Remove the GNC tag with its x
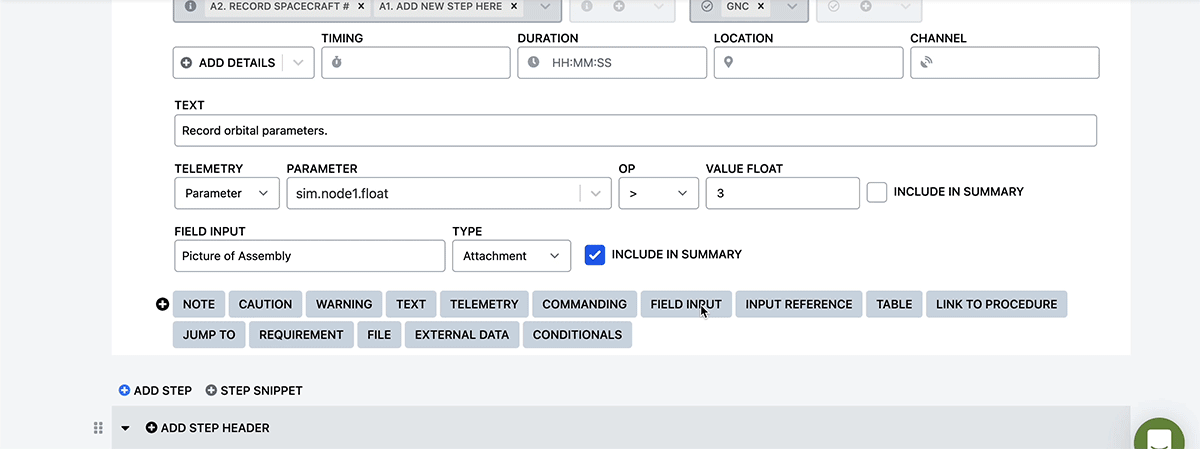This screenshot has height=449, width=1200. 760,6
